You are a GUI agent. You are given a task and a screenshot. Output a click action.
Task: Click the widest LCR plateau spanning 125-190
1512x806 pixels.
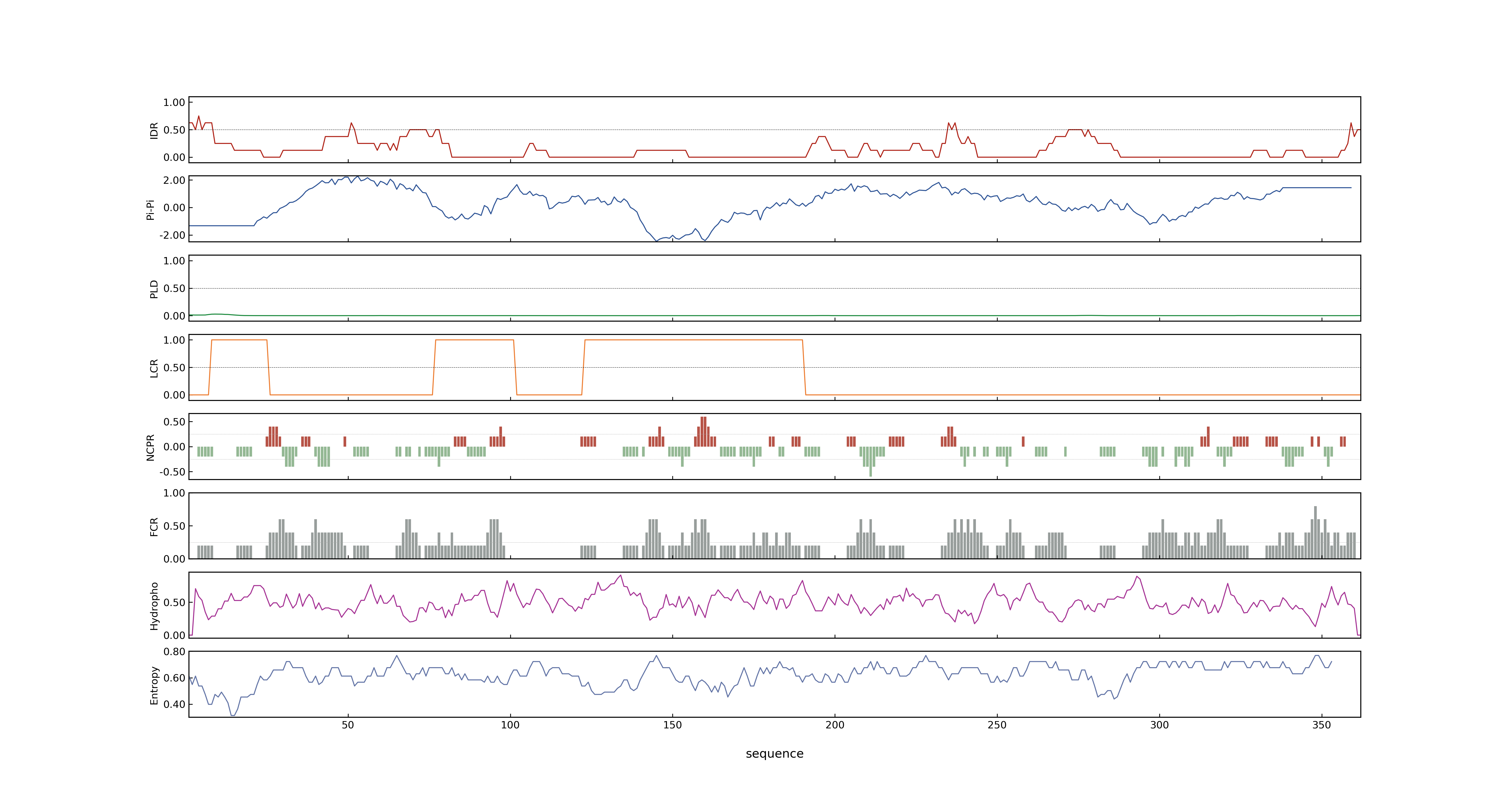coord(694,340)
